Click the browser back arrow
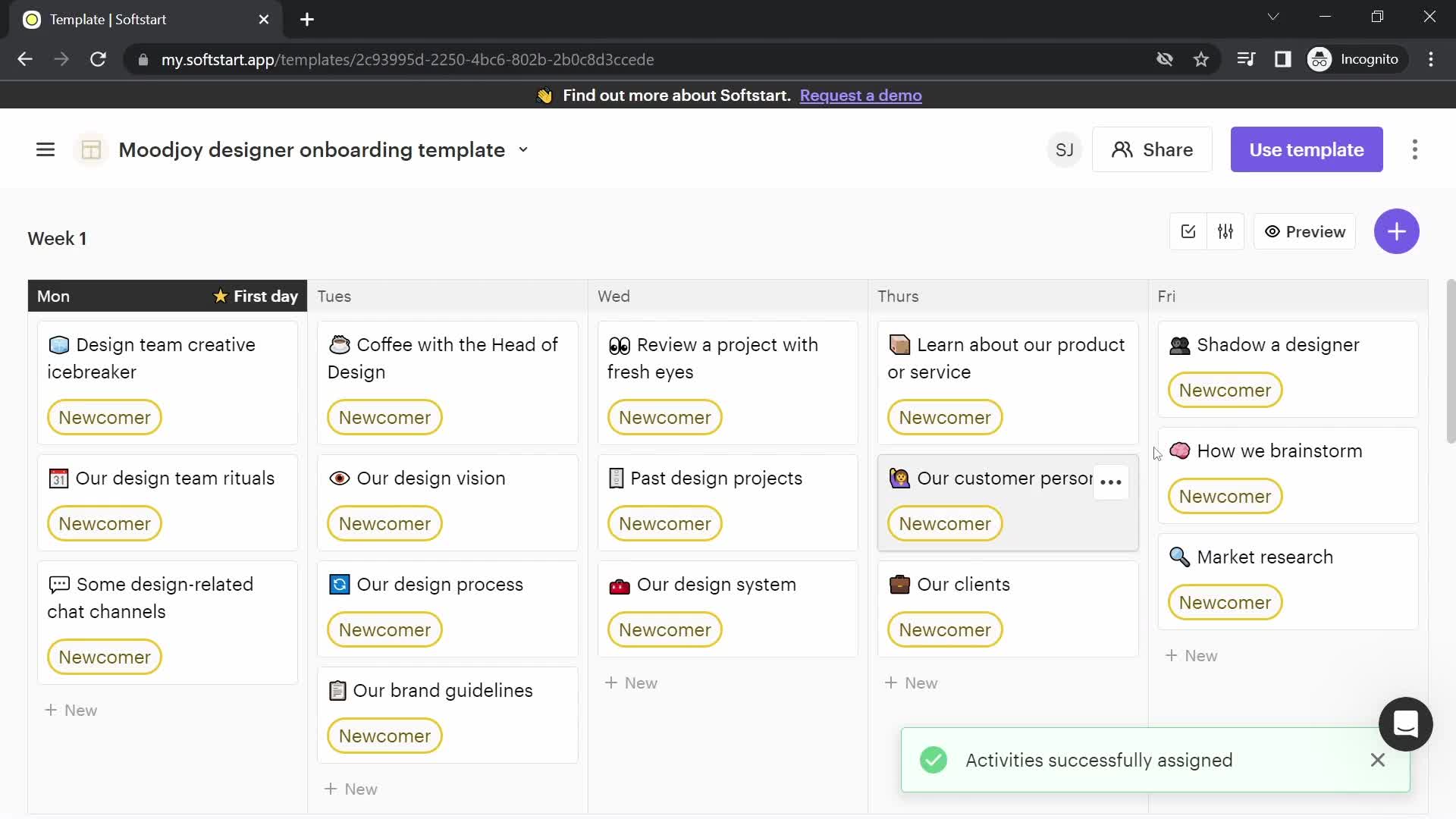Viewport: 1456px width, 819px height. (25, 59)
